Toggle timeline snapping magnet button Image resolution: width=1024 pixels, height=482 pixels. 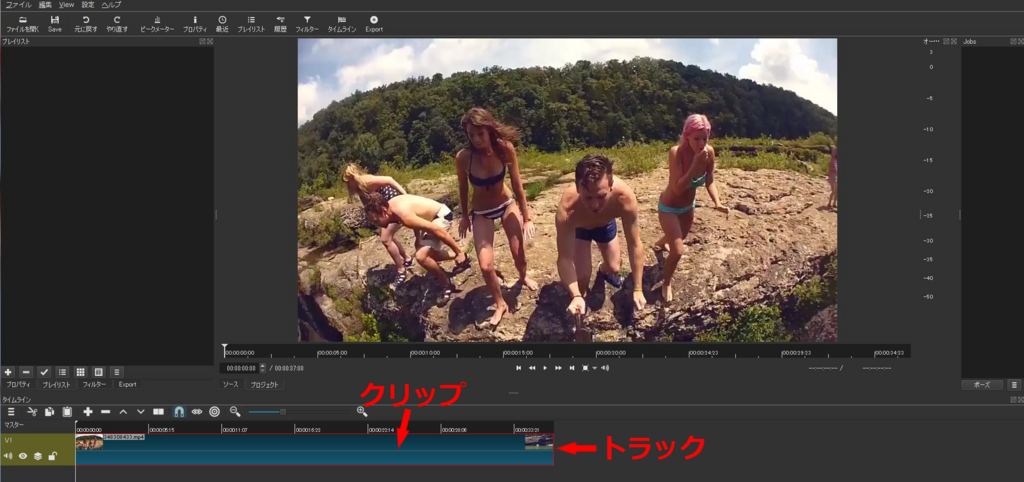(x=178, y=411)
